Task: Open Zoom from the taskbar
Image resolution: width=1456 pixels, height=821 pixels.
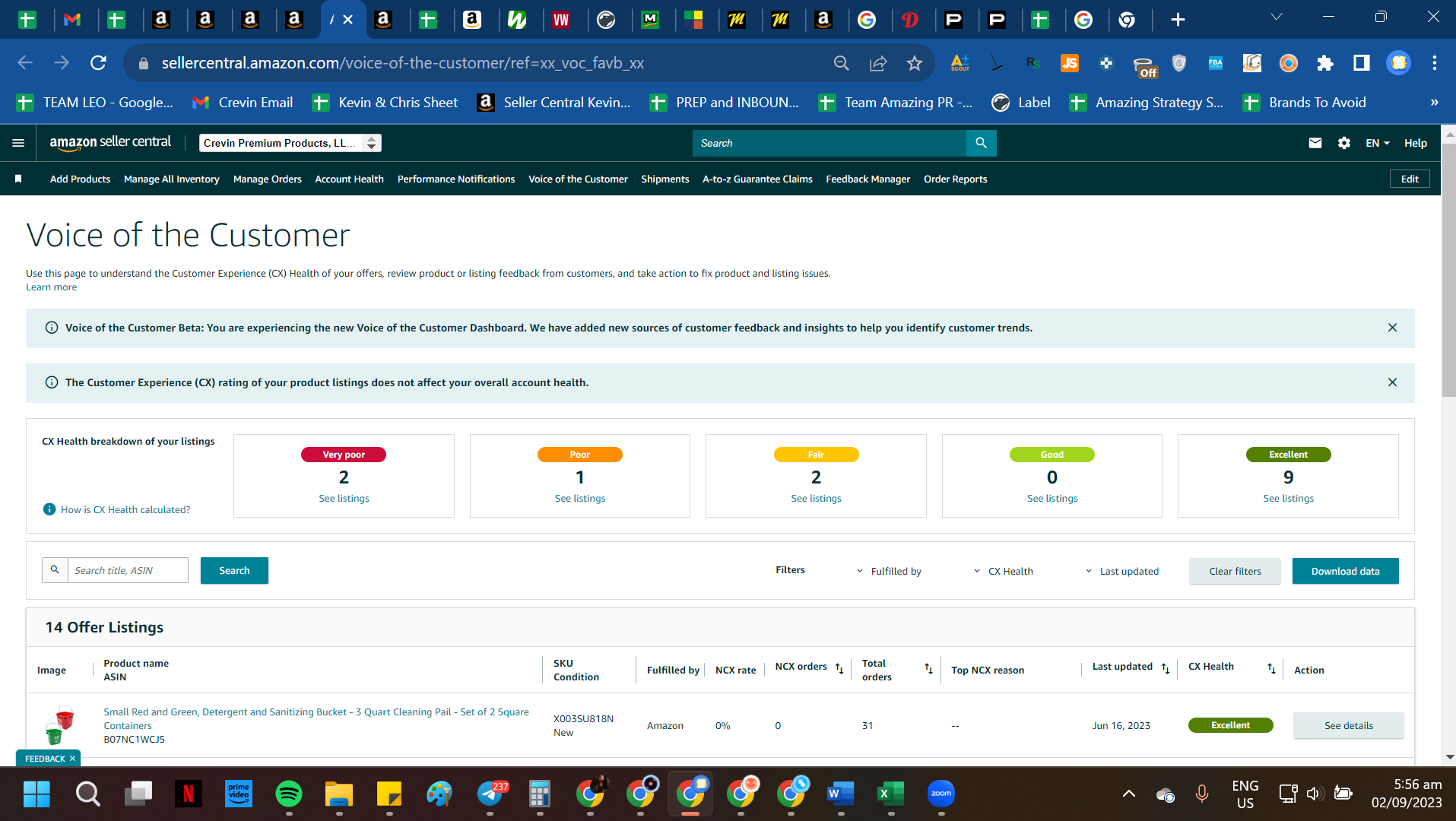Action: point(941,794)
